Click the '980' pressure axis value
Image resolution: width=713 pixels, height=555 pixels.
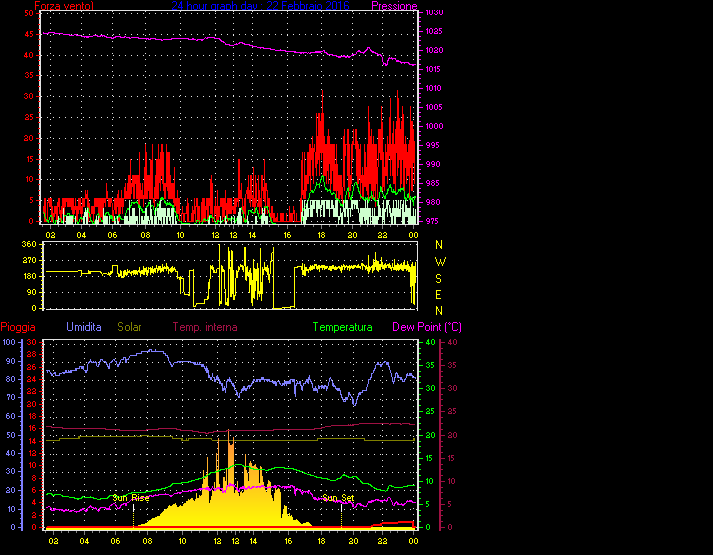point(433,202)
